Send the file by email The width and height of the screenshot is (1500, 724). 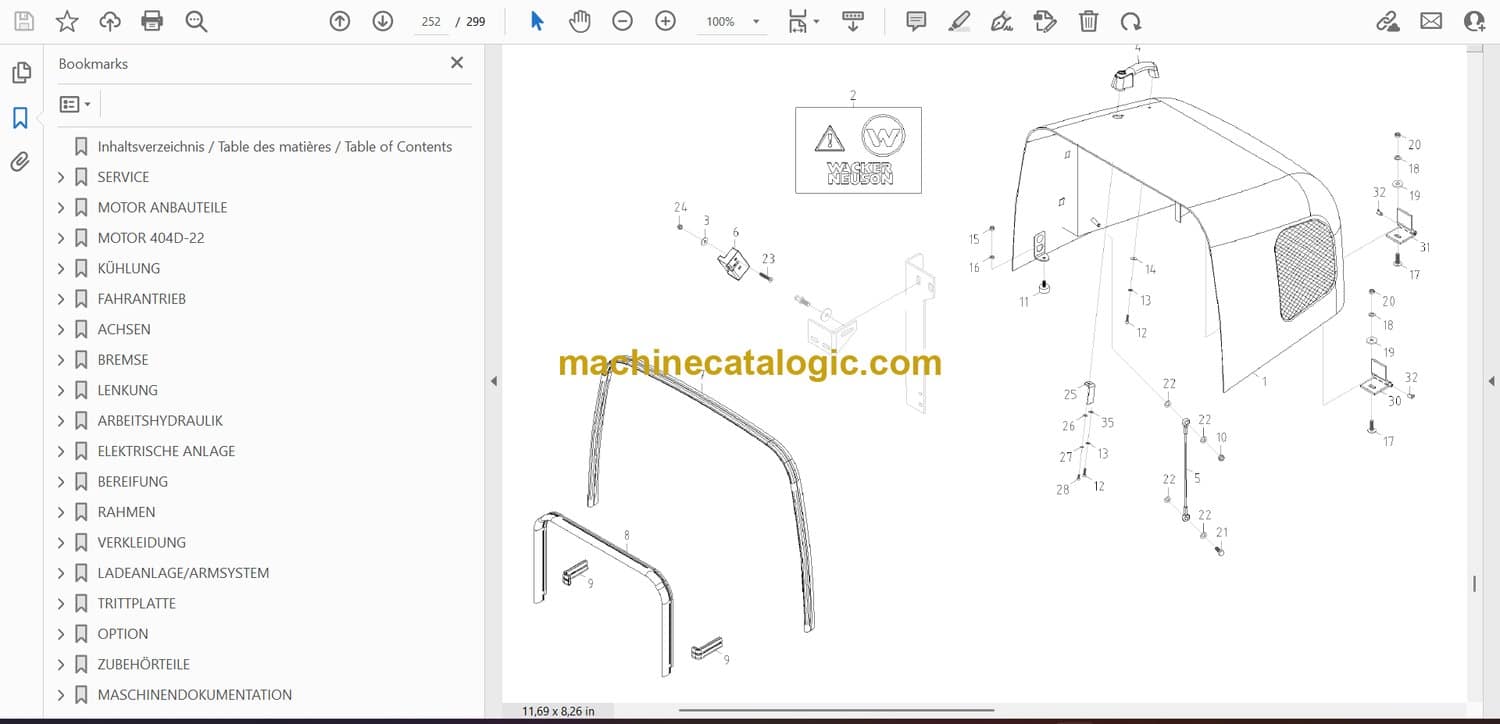tap(1431, 21)
